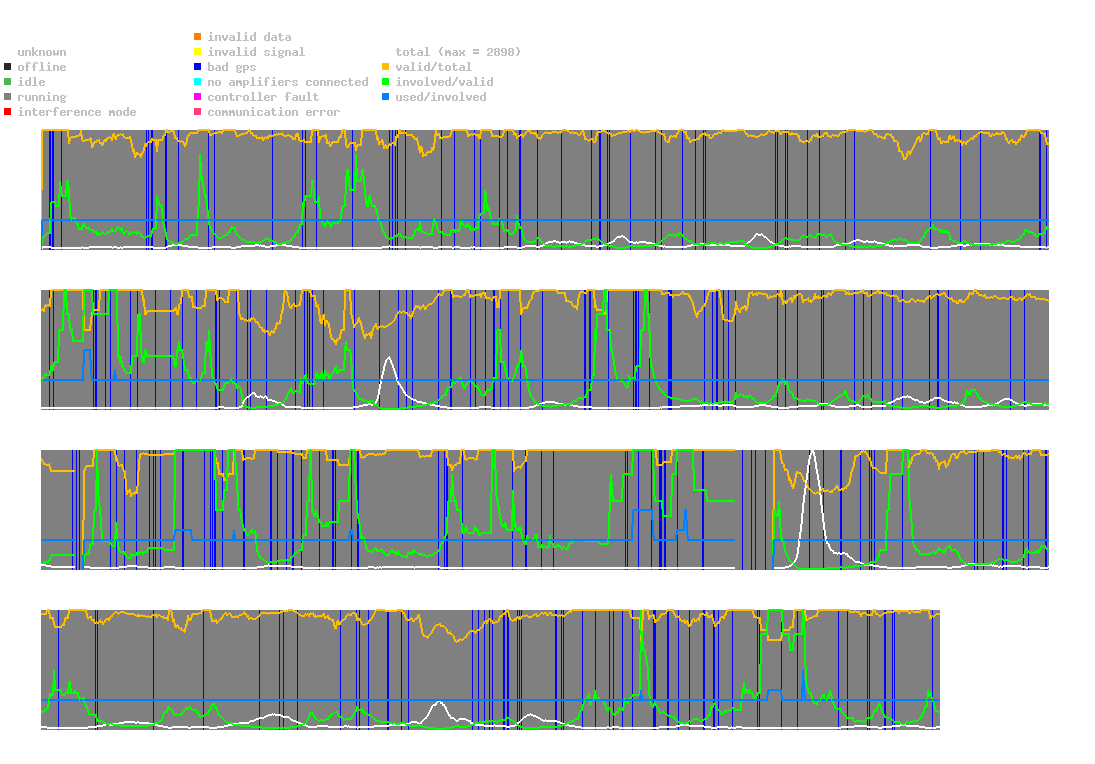This screenshot has width=1095, height=764.
Task: Select the "communication error" legend label
Action: click(x=274, y=112)
